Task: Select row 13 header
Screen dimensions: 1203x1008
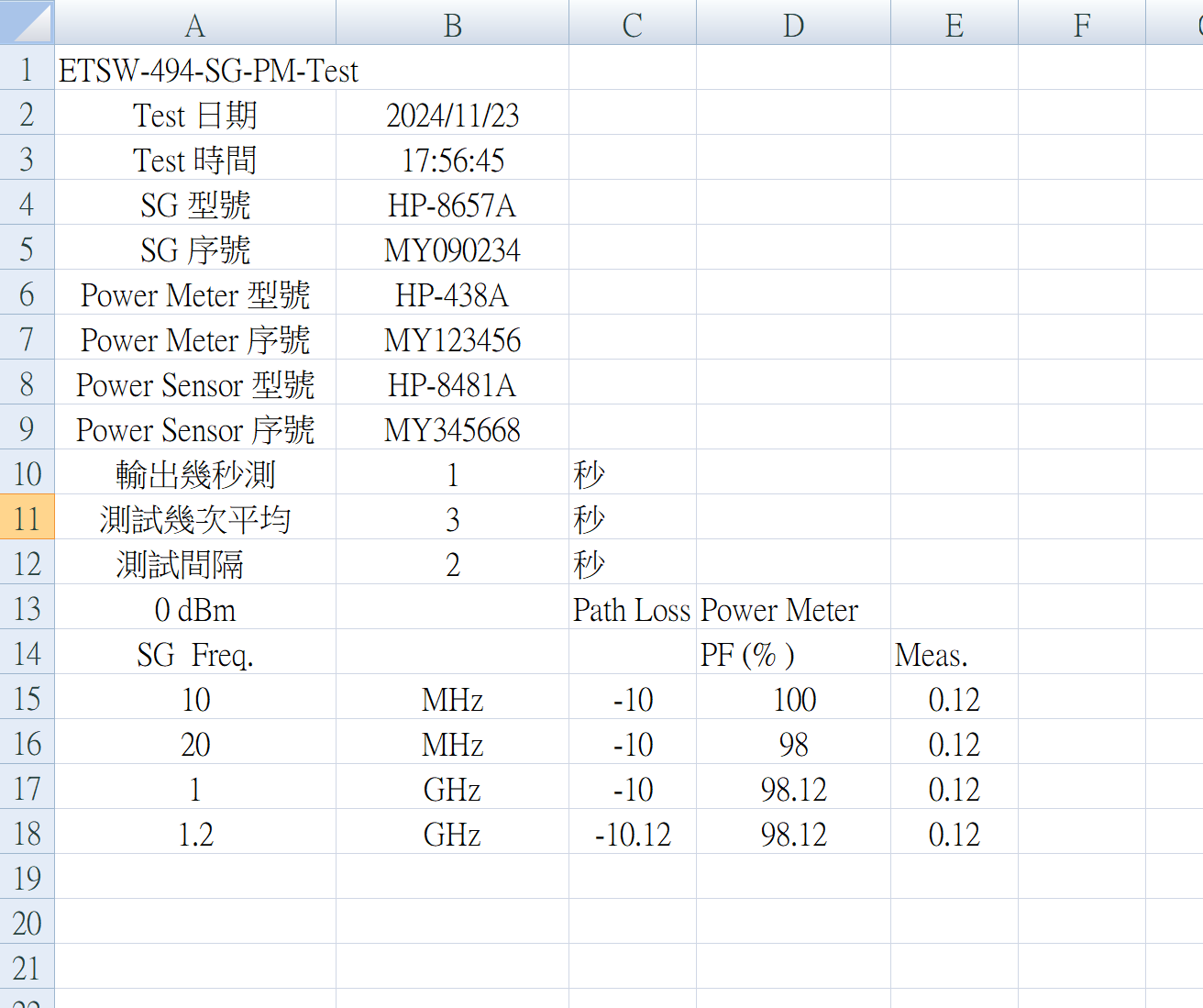Action: pyautogui.click(x=28, y=609)
